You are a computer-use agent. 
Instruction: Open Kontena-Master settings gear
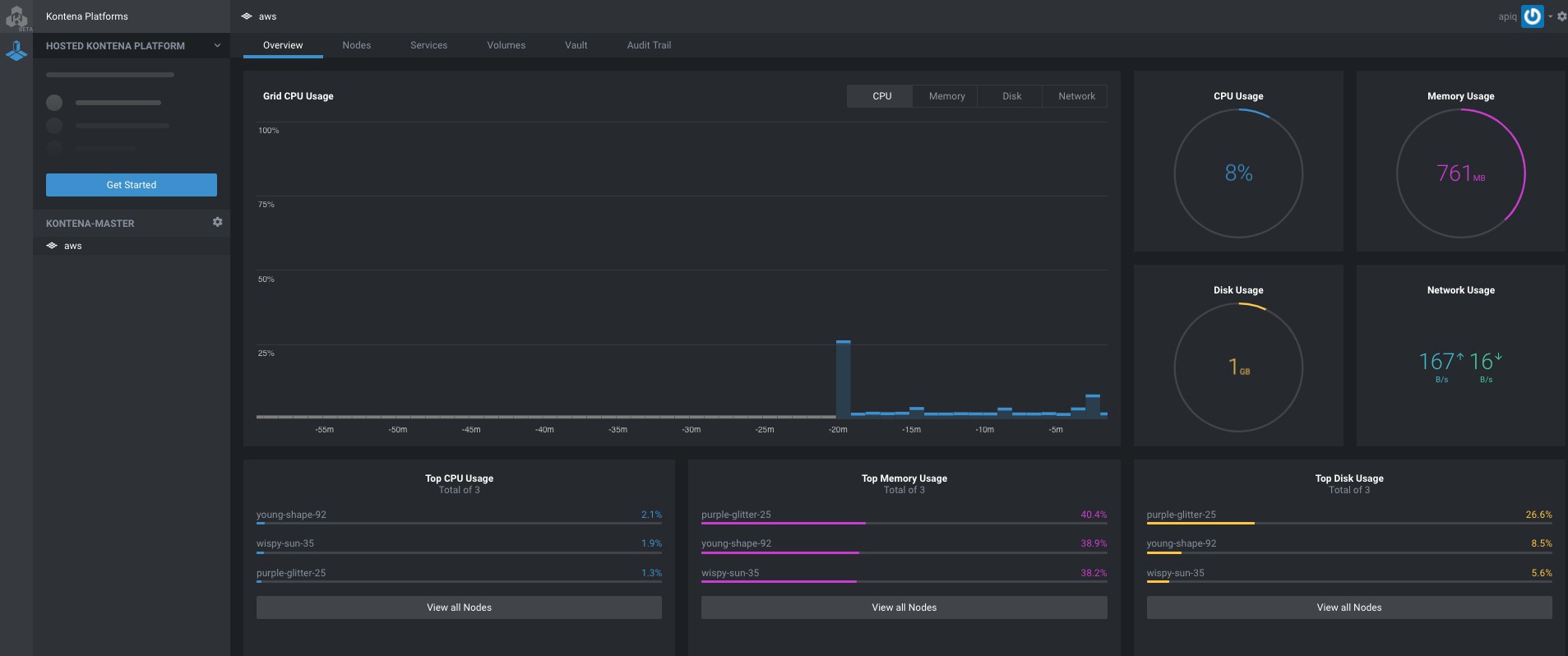(217, 222)
